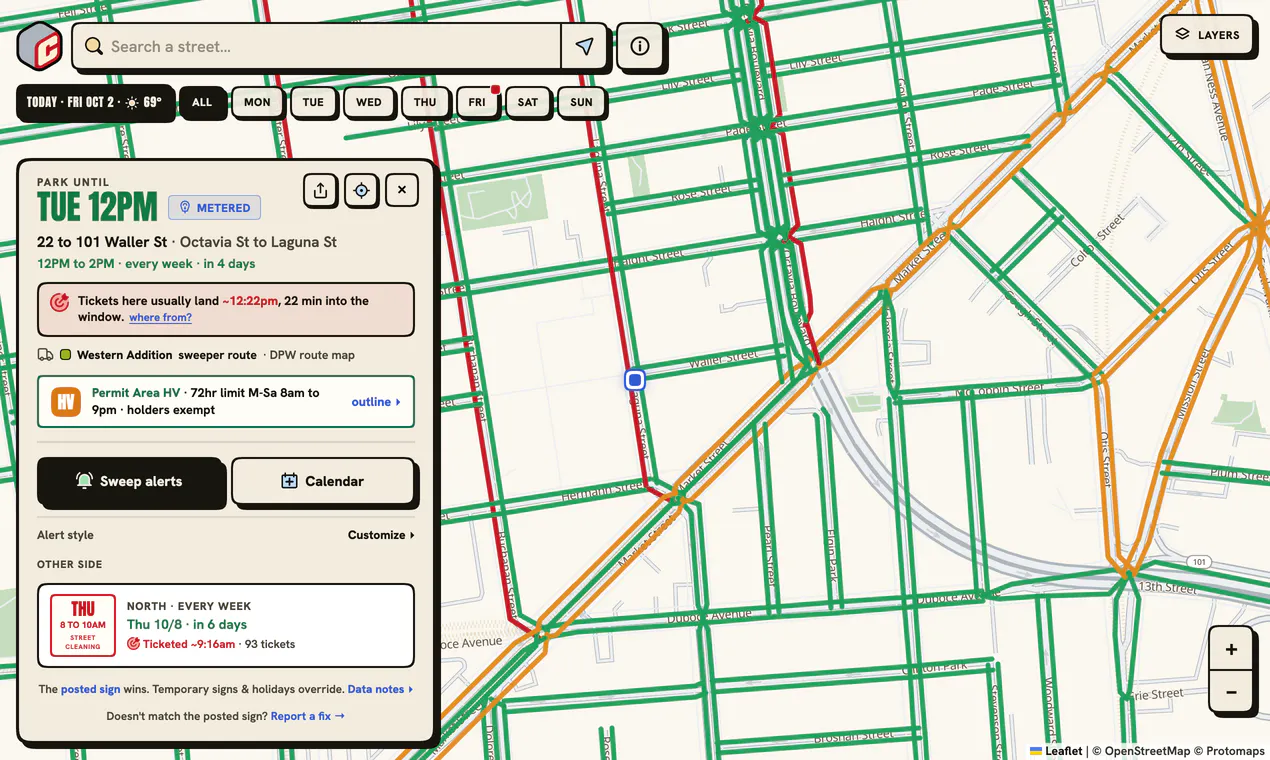Zoom out on the map

1231,692
